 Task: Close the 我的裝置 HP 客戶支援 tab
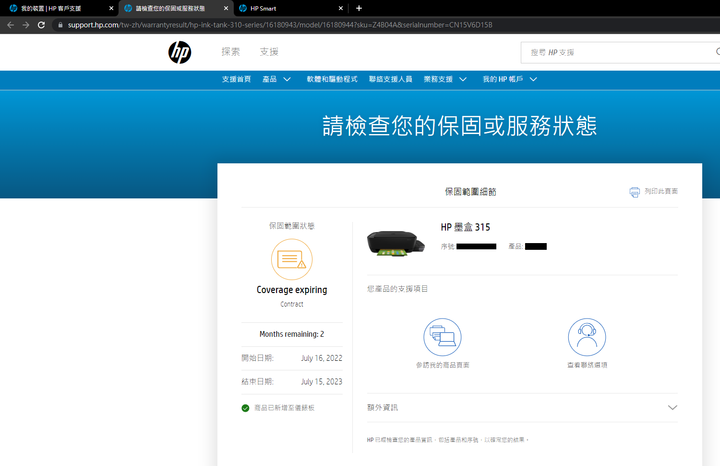coord(111,8)
